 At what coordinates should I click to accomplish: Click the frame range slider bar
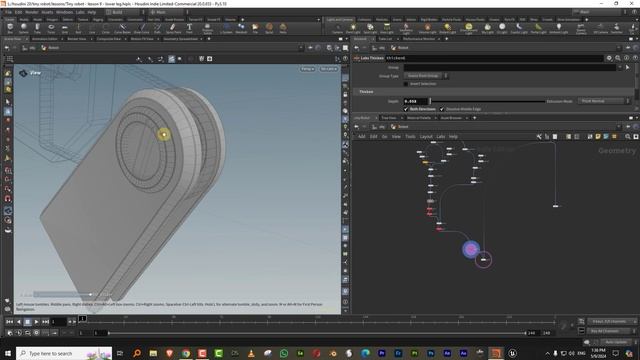coord(317,333)
